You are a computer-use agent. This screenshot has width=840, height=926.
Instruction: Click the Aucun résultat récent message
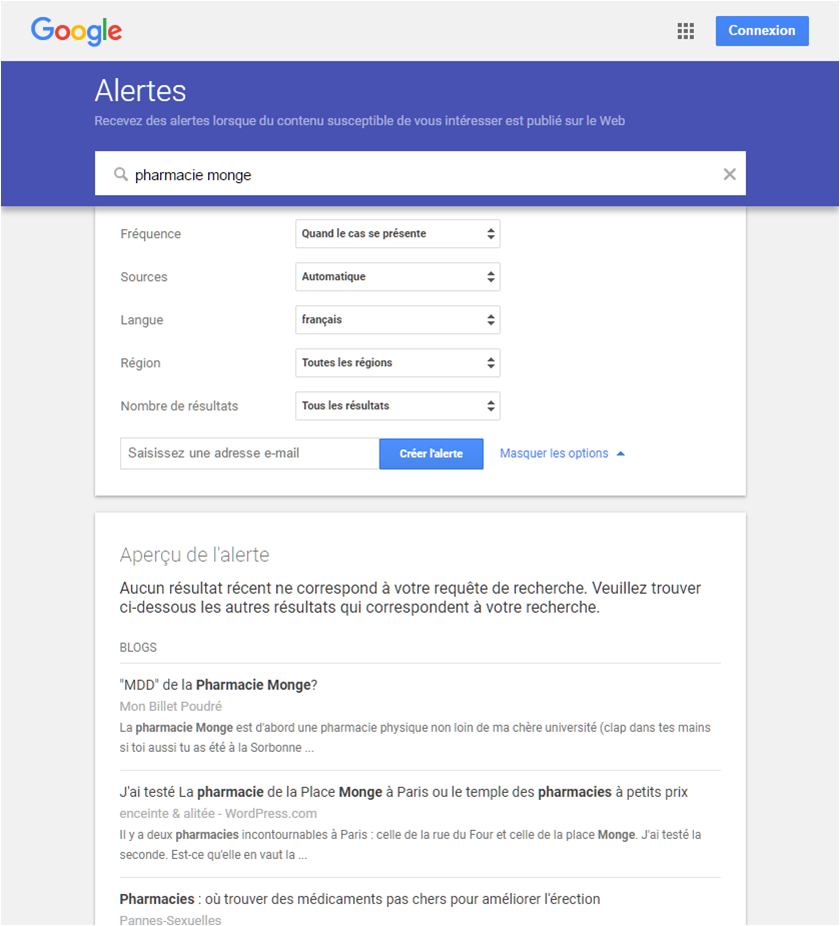410,598
